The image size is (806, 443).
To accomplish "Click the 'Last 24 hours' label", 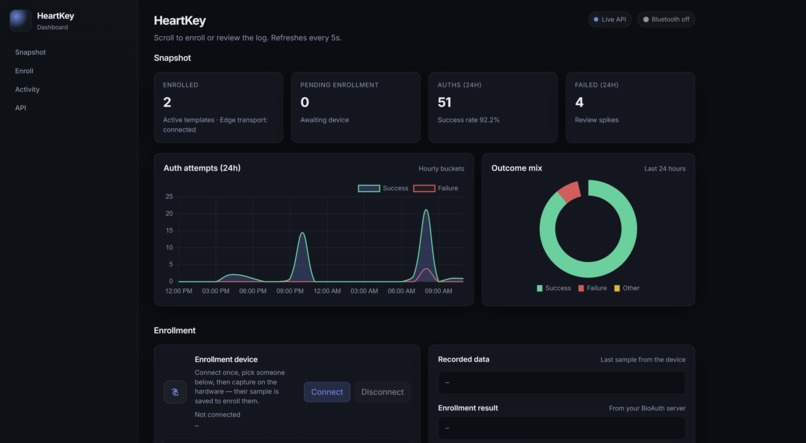I will pyautogui.click(x=665, y=169).
